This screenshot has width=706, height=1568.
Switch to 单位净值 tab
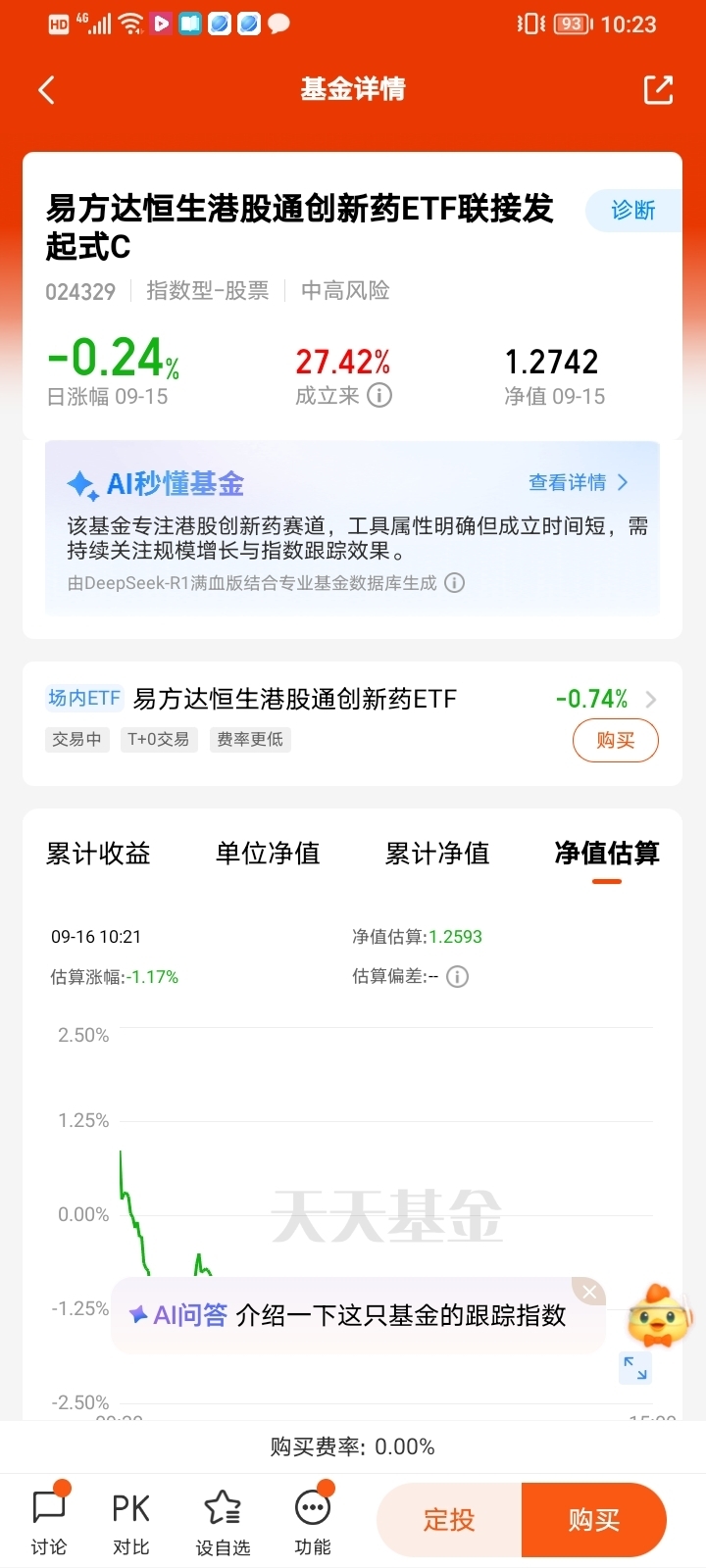pos(268,854)
